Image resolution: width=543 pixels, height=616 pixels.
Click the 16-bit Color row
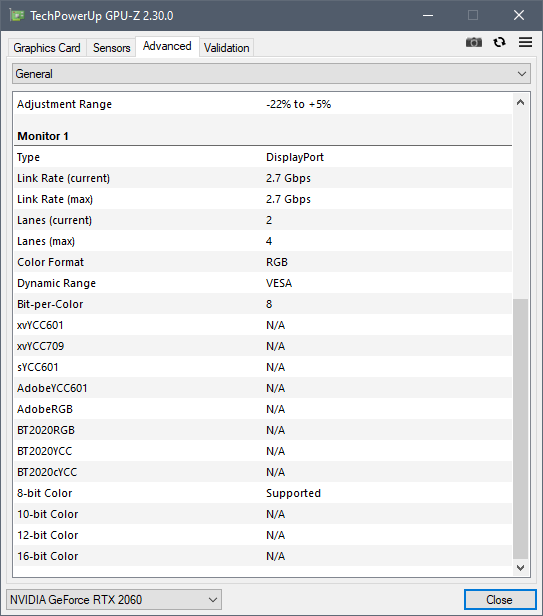(x=263, y=556)
